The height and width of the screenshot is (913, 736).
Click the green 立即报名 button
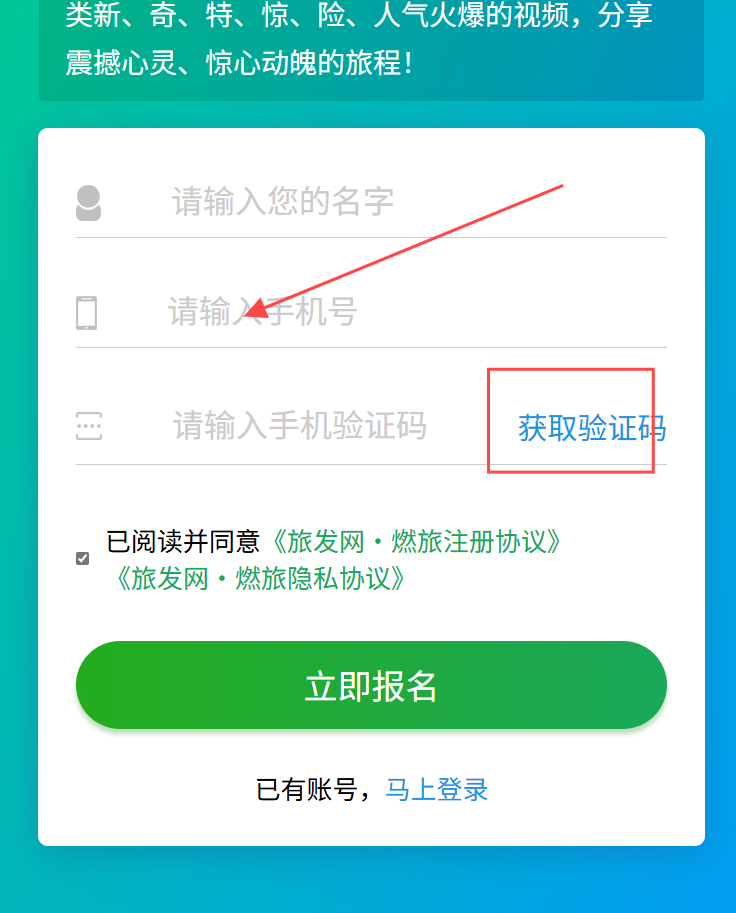(x=371, y=685)
